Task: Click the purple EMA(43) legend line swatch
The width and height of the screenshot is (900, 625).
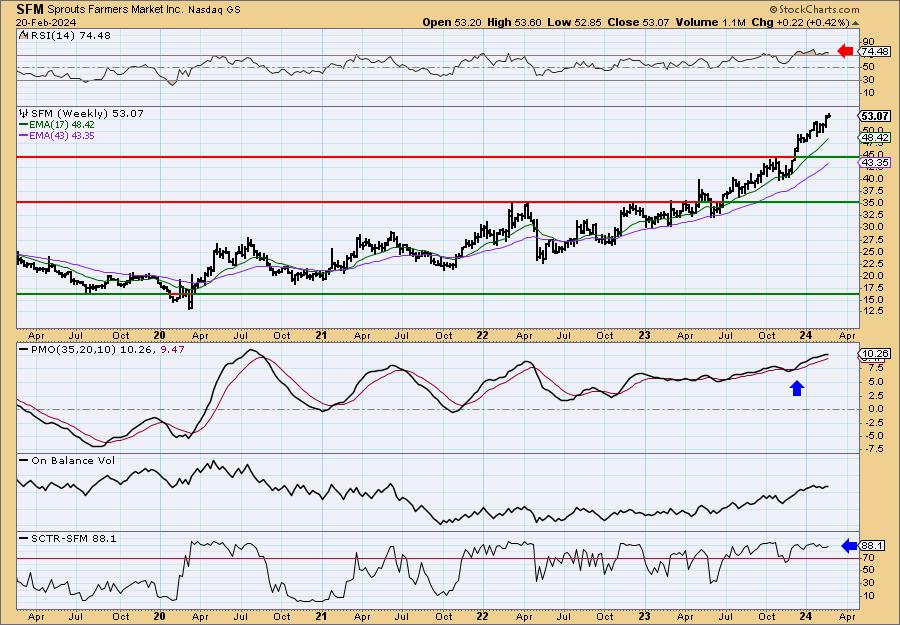Action: coord(24,136)
